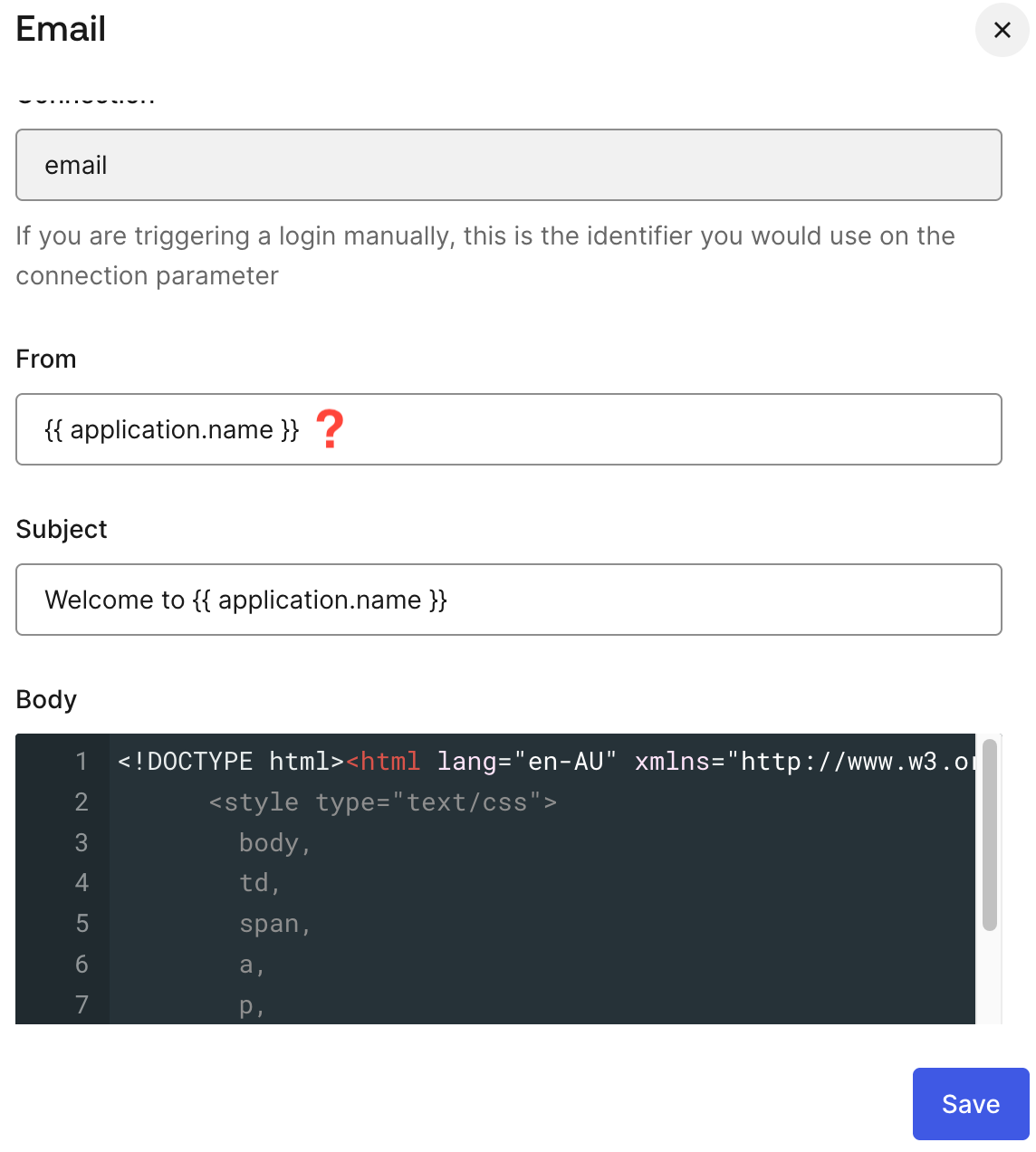The width and height of the screenshot is (1036, 1152).
Task: Click line number 1 in the gutter
Action: click(x=82, y=762)
